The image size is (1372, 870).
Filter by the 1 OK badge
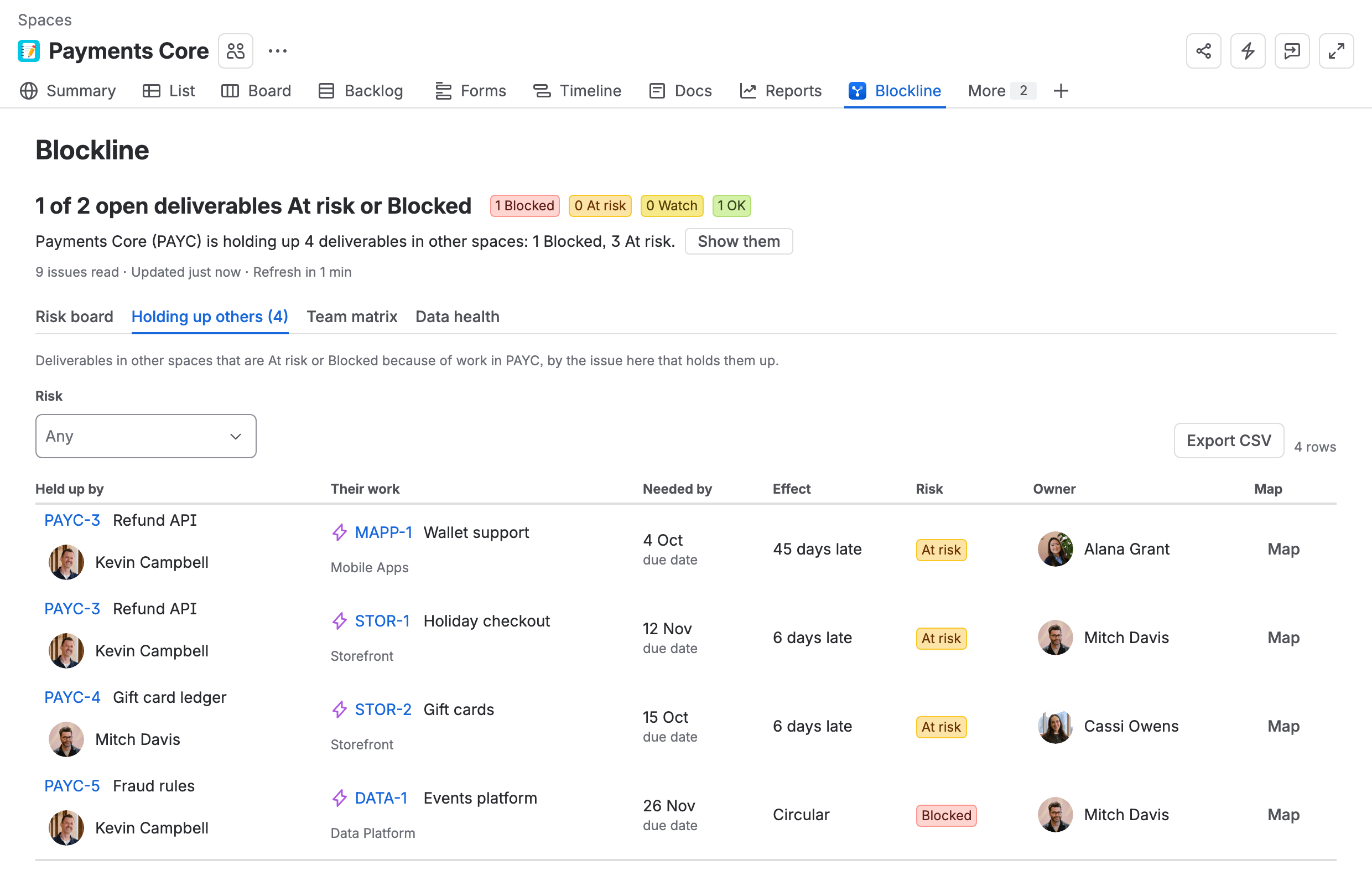point(731,206)
